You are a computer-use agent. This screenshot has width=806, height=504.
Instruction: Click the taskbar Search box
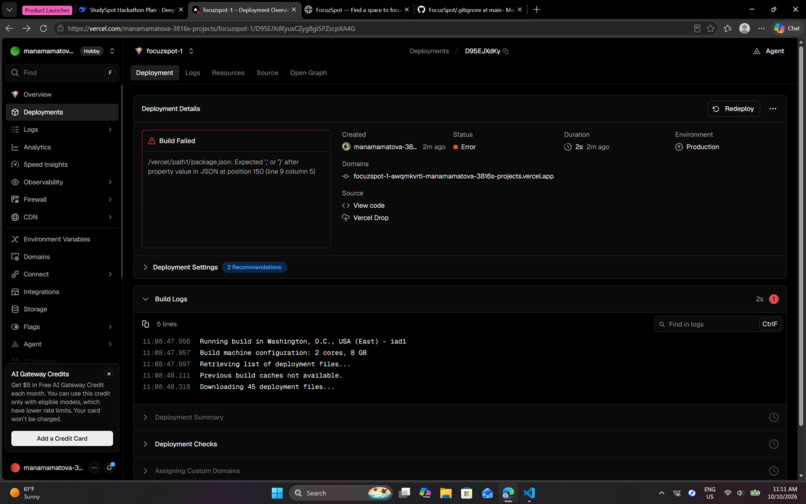(341, 493)
